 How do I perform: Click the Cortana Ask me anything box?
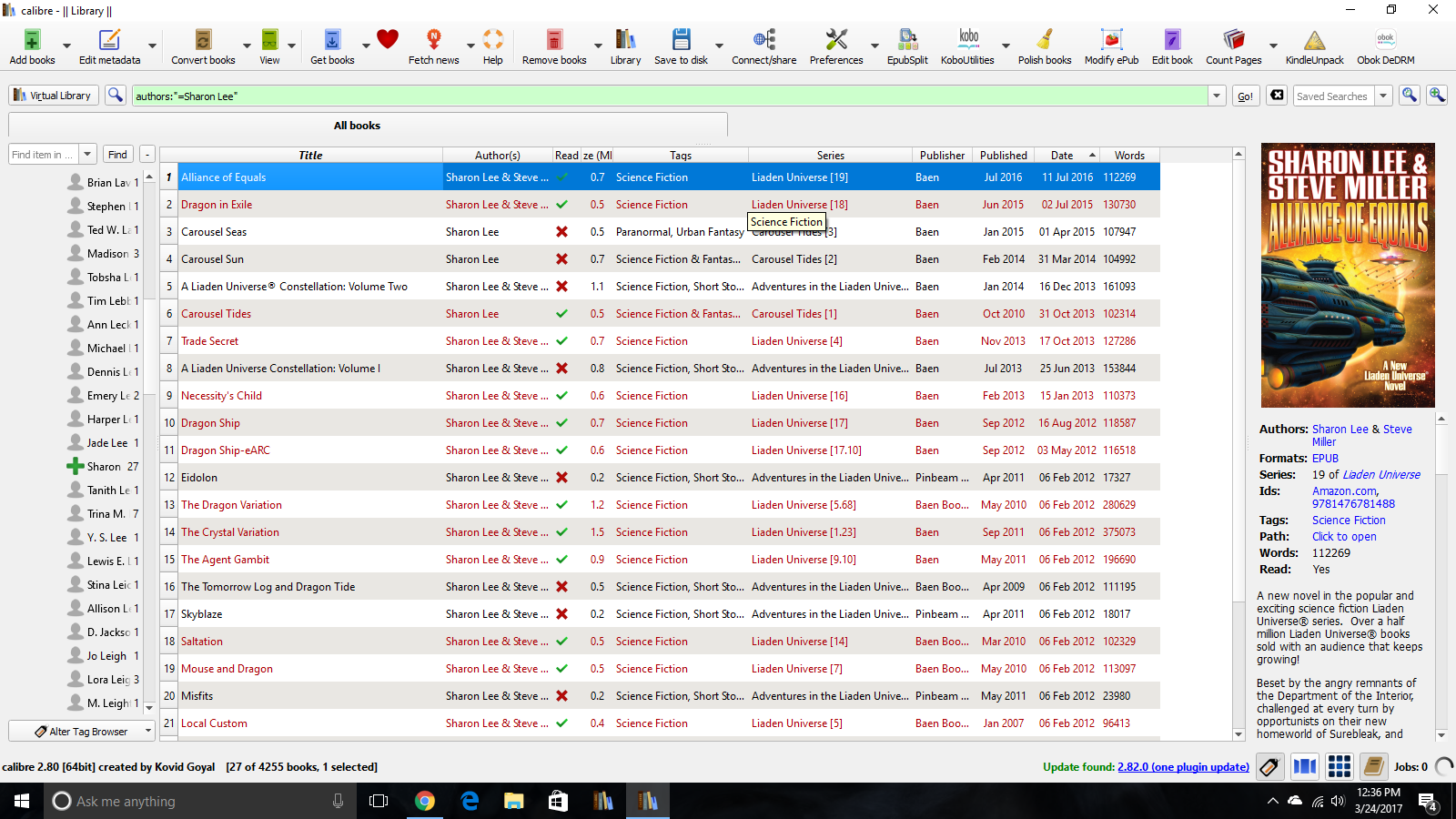[199, 801]
